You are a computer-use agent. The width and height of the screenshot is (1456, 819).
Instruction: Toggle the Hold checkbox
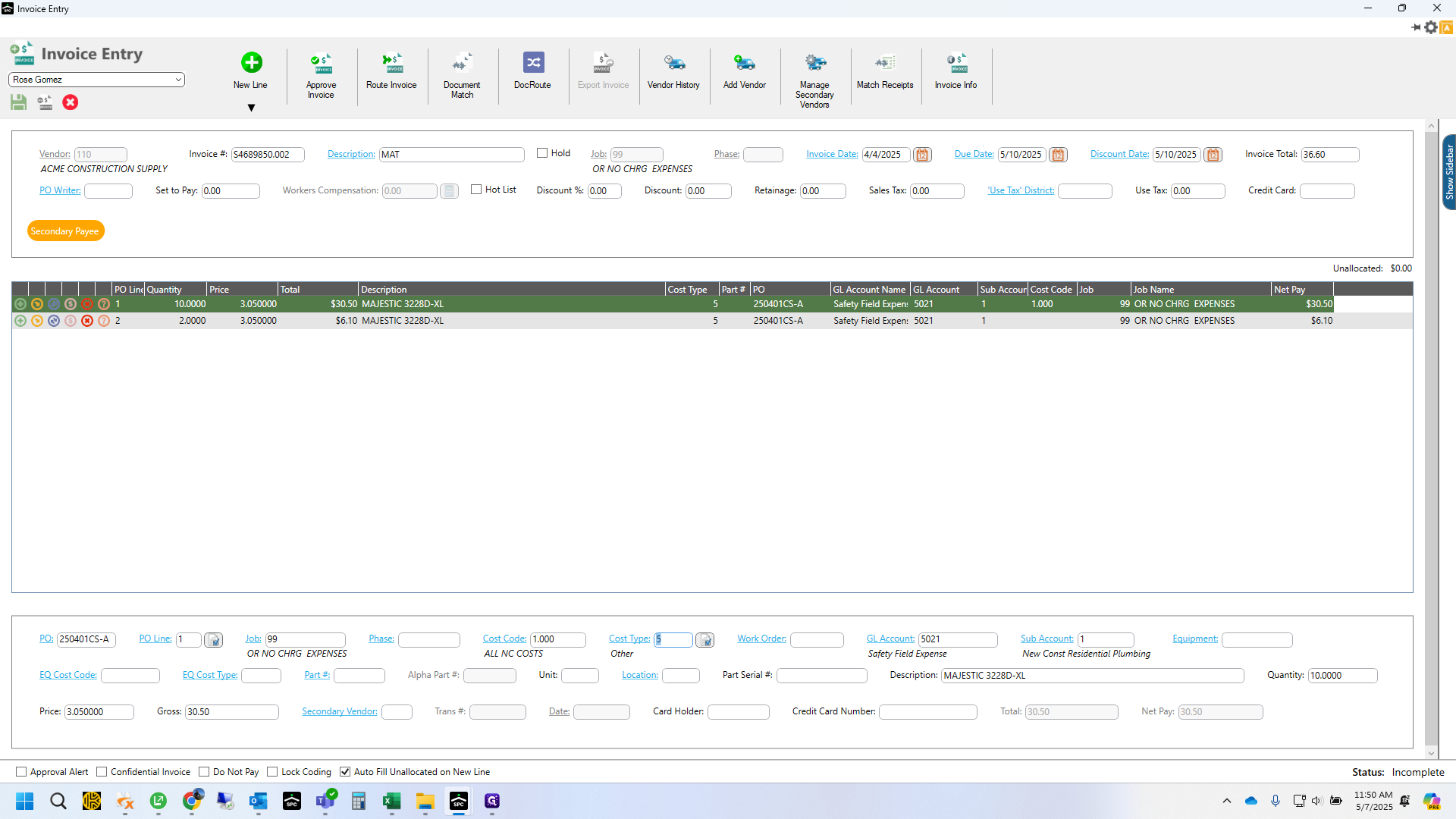[x=542, y=153]
